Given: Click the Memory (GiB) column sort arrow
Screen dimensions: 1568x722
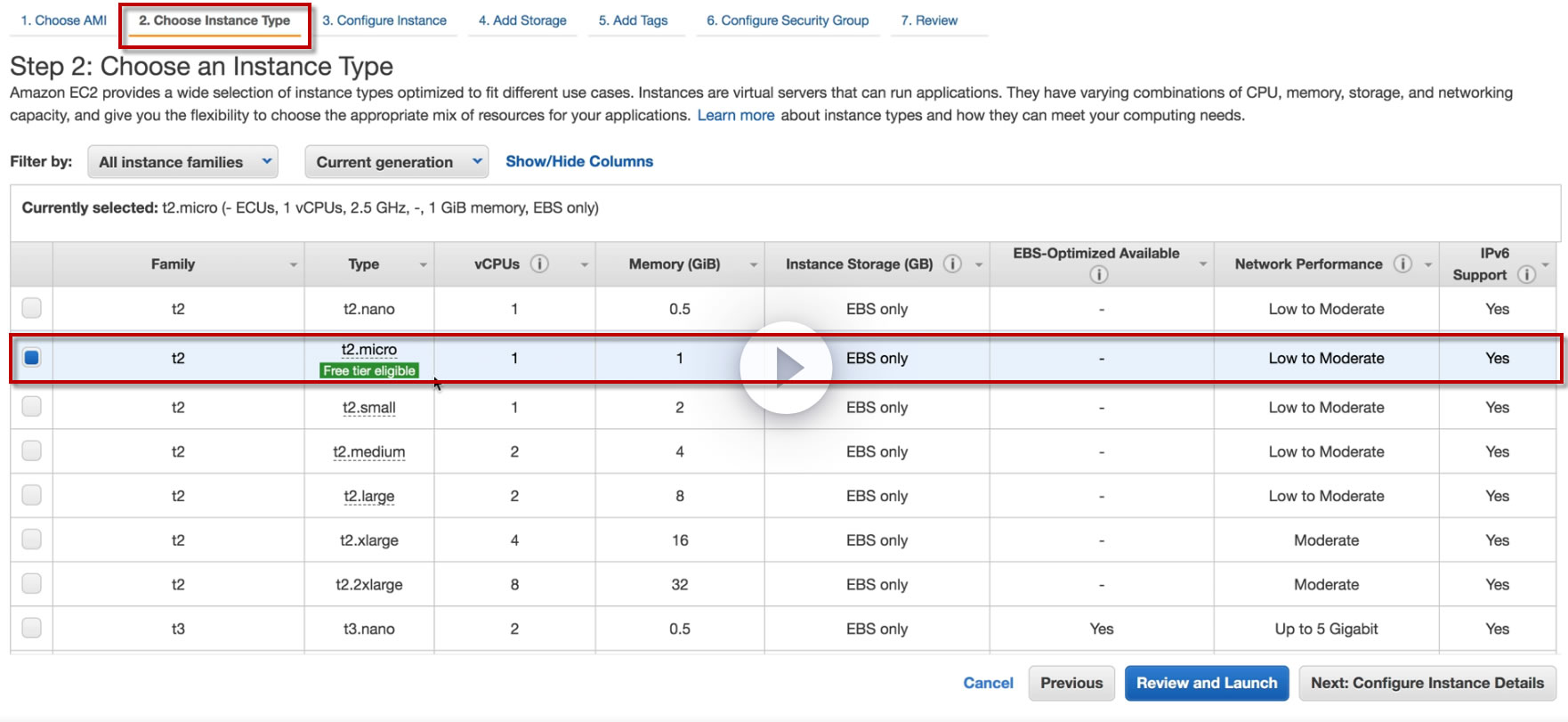Looking at the screenshot, I should pos(753,265).
